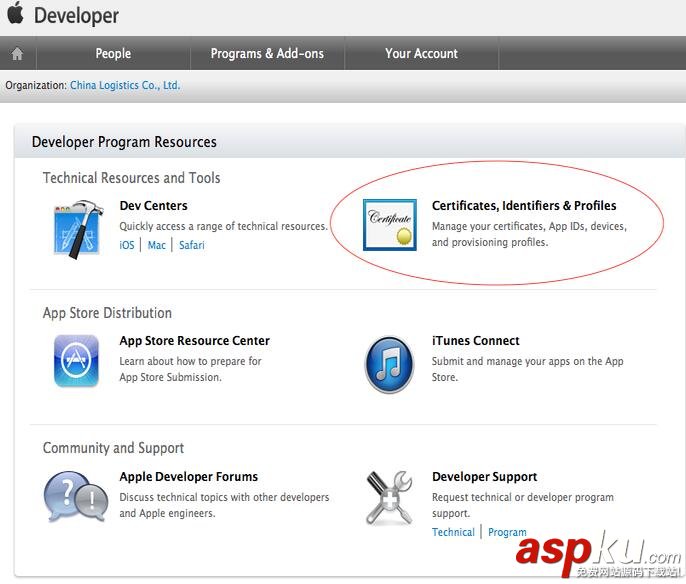Open the Apple Developer Forums heading
Screen dimensions: 686x584
click(x=189, y=476)
